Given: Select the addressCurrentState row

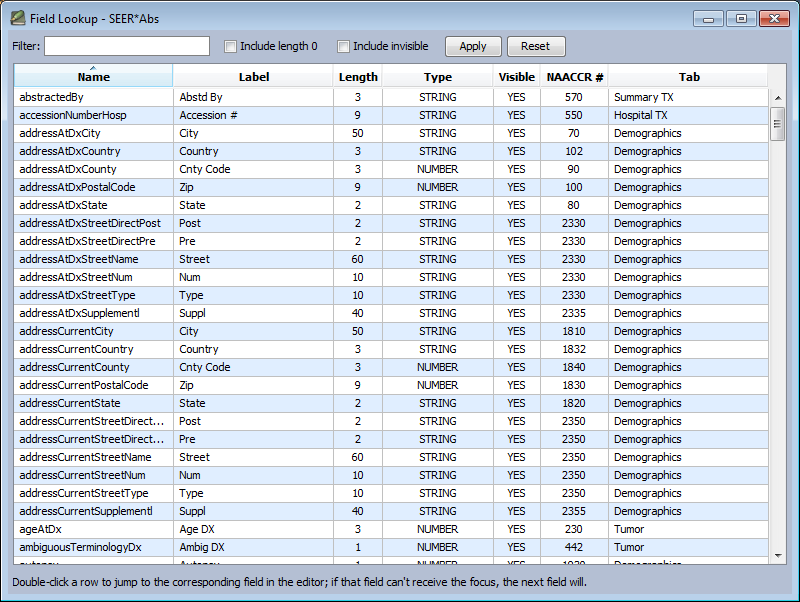Looking at the screenshot, I should (x=391, y=403).
